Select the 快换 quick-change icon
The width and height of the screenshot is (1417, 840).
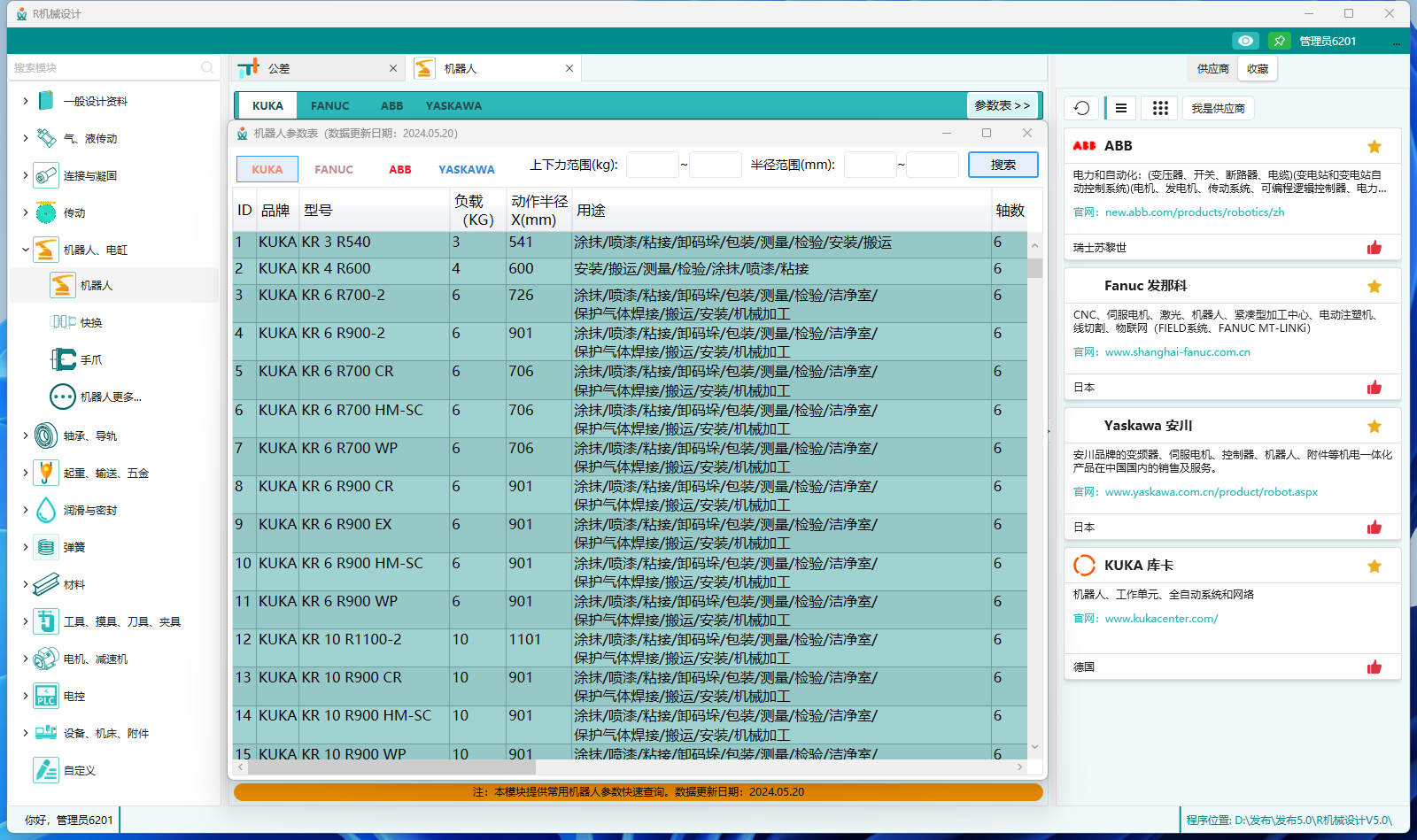point(63,322)
